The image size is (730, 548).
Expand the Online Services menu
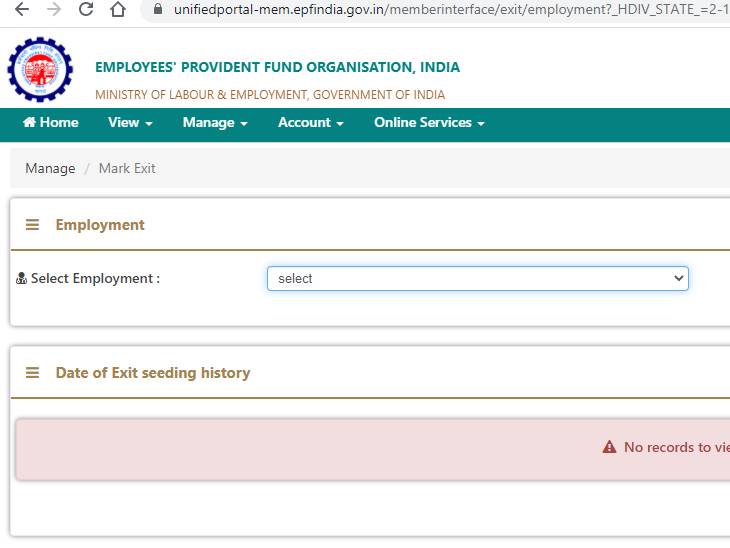click(429, 122)
